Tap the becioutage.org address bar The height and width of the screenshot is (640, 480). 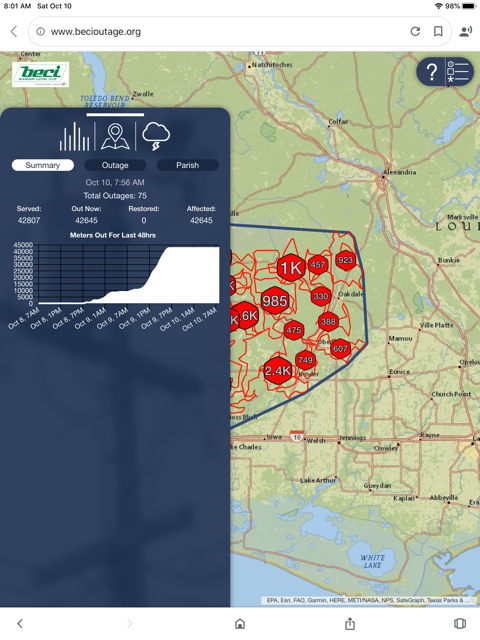(x=220, y=31)
